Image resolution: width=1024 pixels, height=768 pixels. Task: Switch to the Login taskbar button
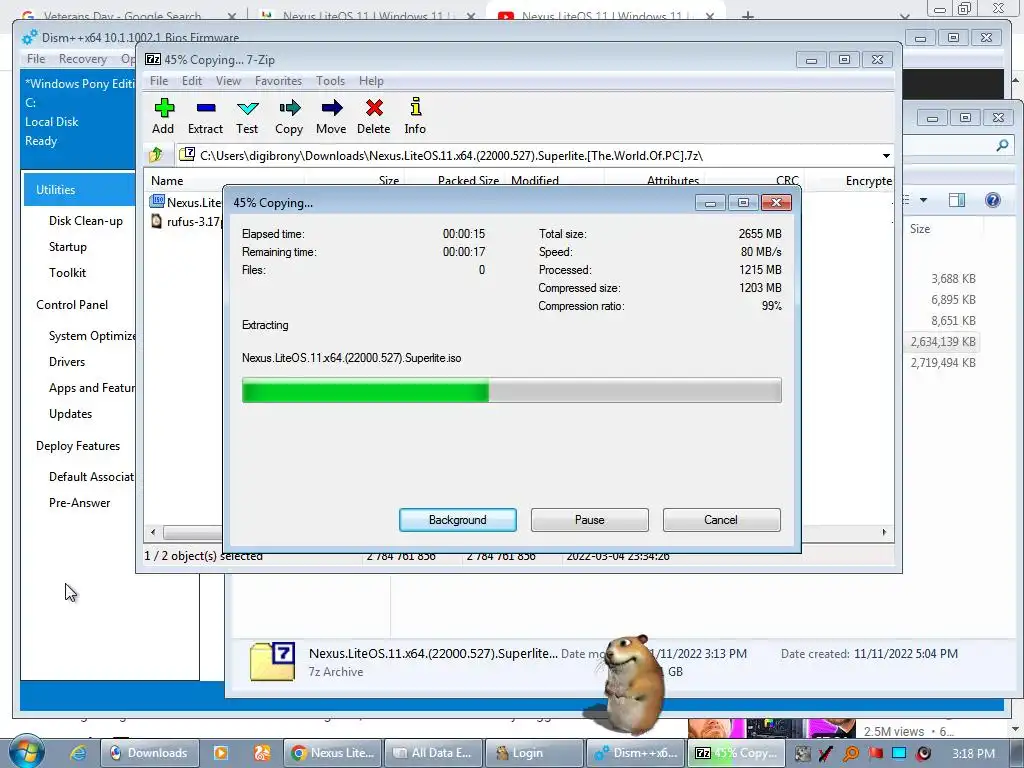click(534, 753)
